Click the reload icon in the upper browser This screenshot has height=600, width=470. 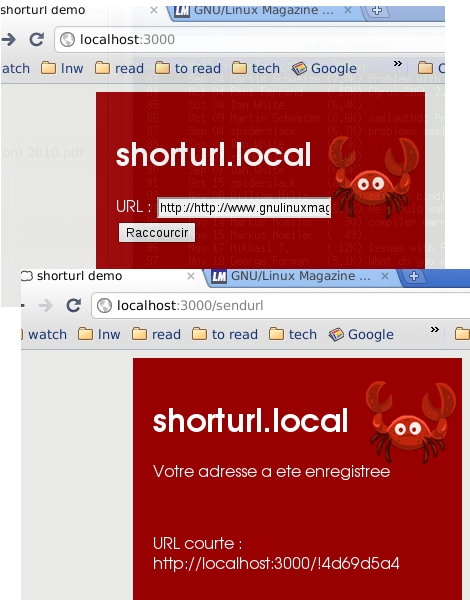point(37,39)
